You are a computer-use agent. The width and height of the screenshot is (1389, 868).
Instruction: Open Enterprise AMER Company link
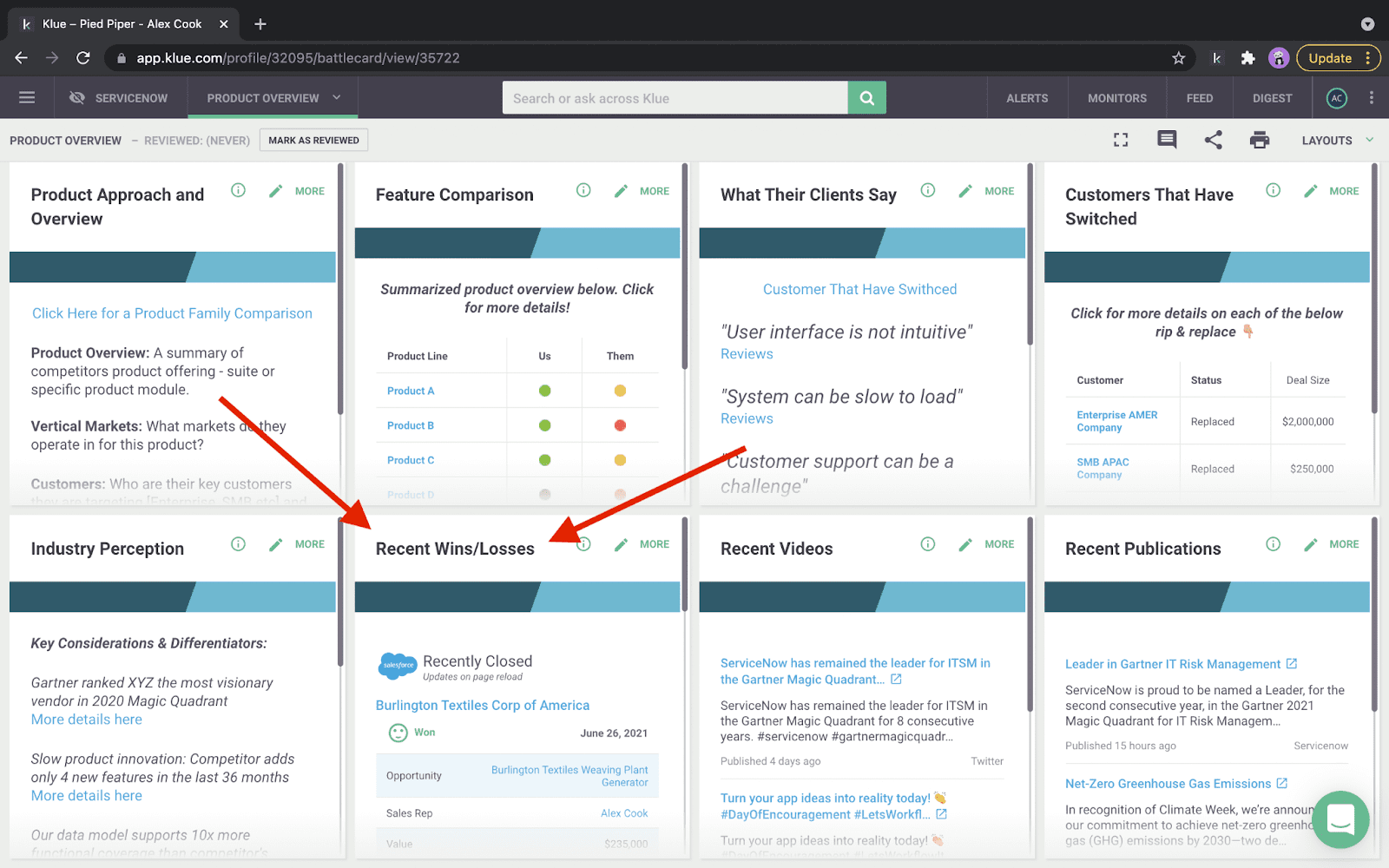(1116, 421)
